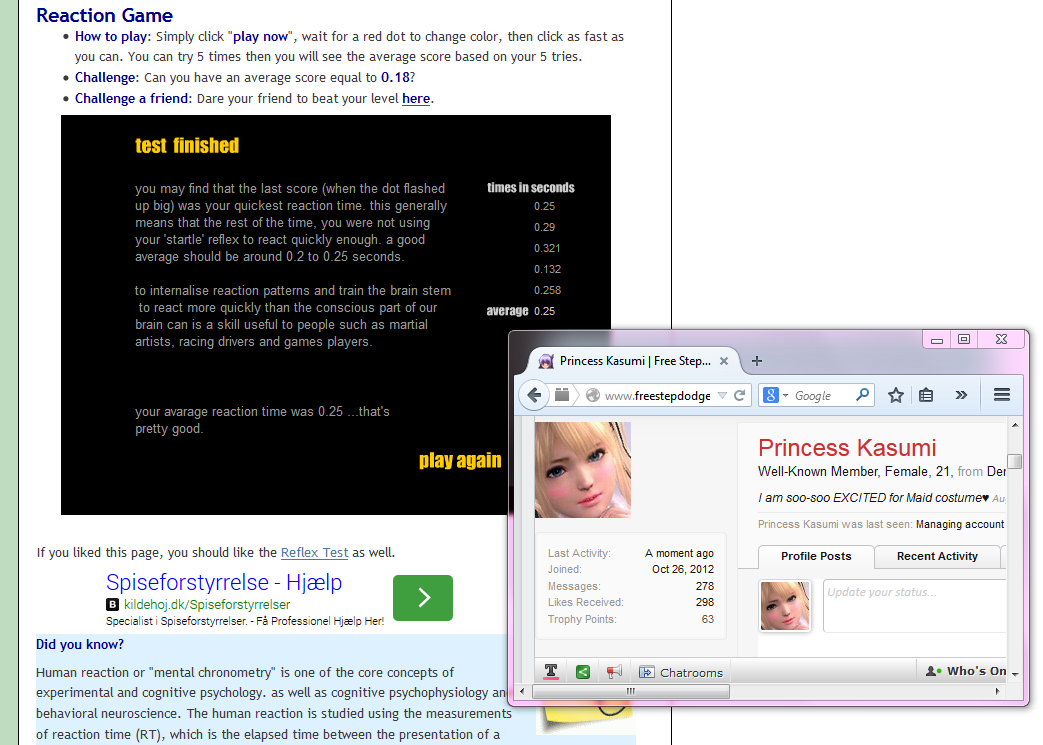Screen dimensions: 1043x745
Task: Switch to the Profile Posts tab
Action: pos(816,556)
